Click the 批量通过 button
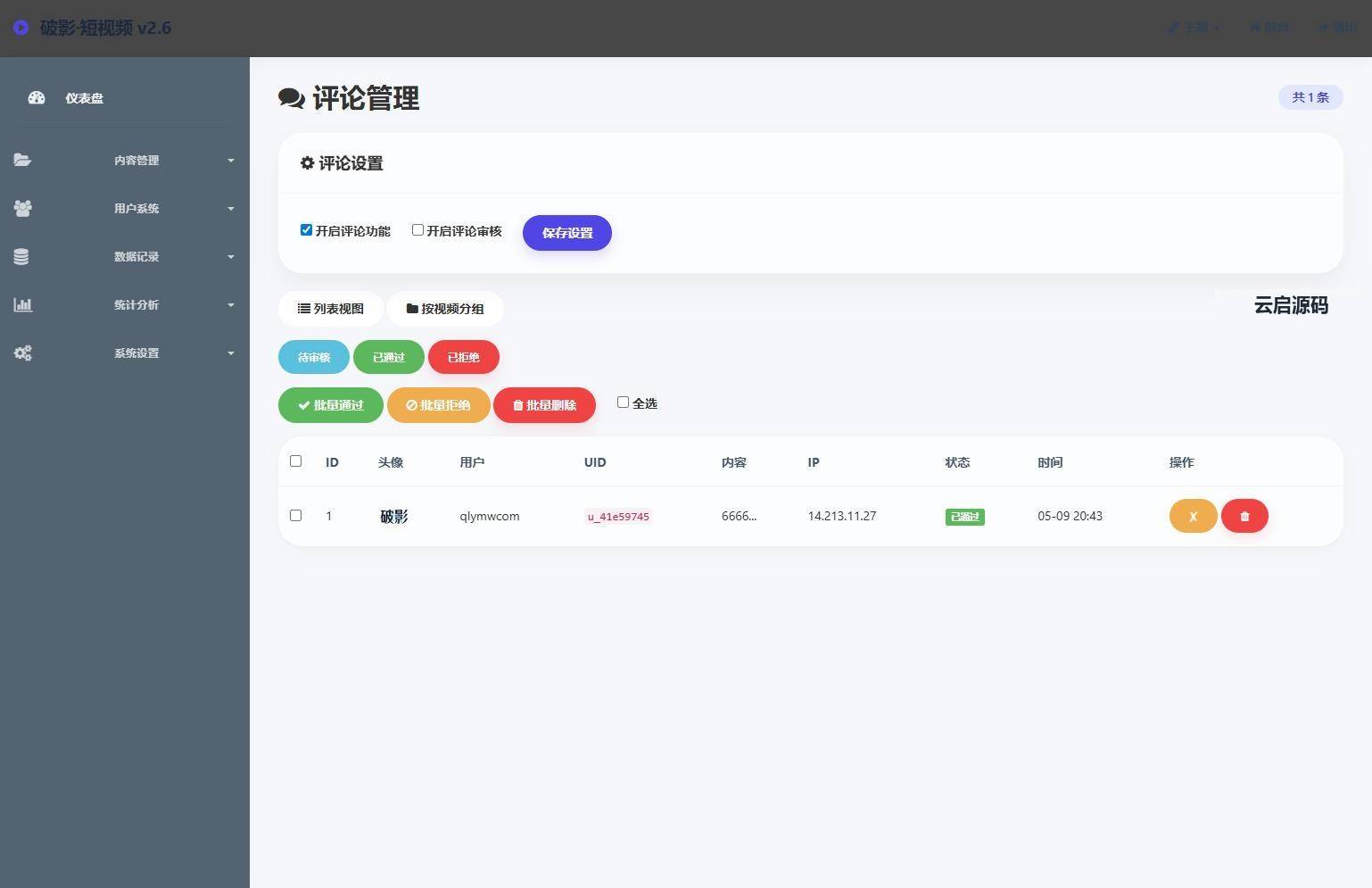 point(331,405)
